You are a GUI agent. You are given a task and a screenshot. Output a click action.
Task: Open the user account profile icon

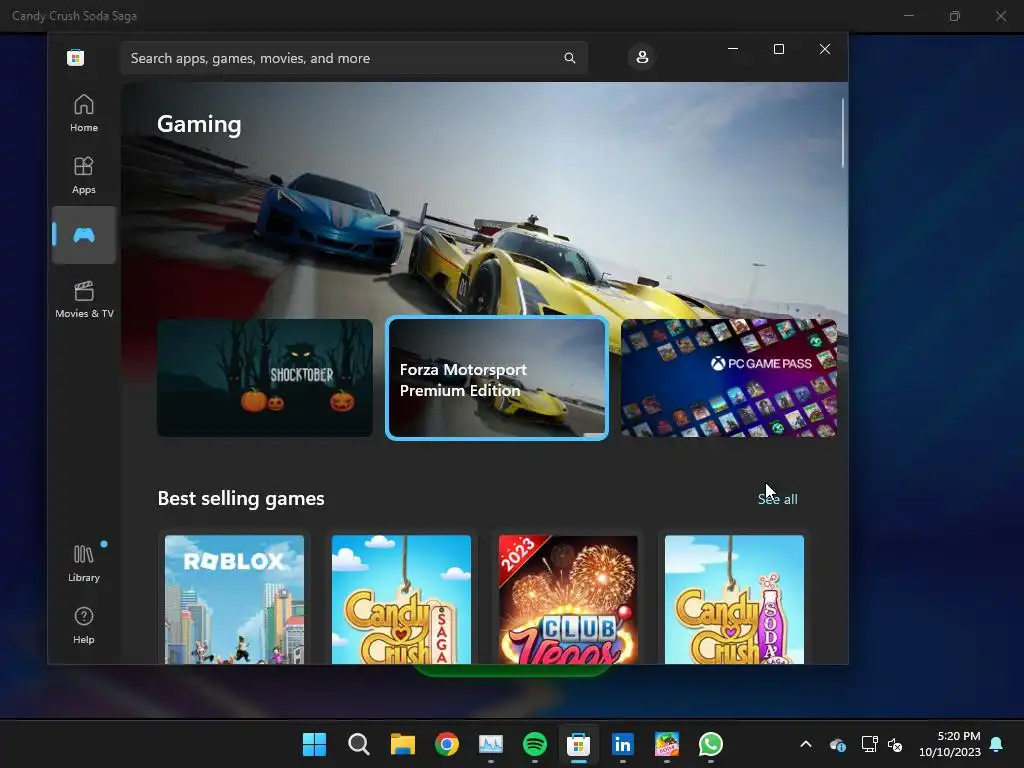[642, 57]
